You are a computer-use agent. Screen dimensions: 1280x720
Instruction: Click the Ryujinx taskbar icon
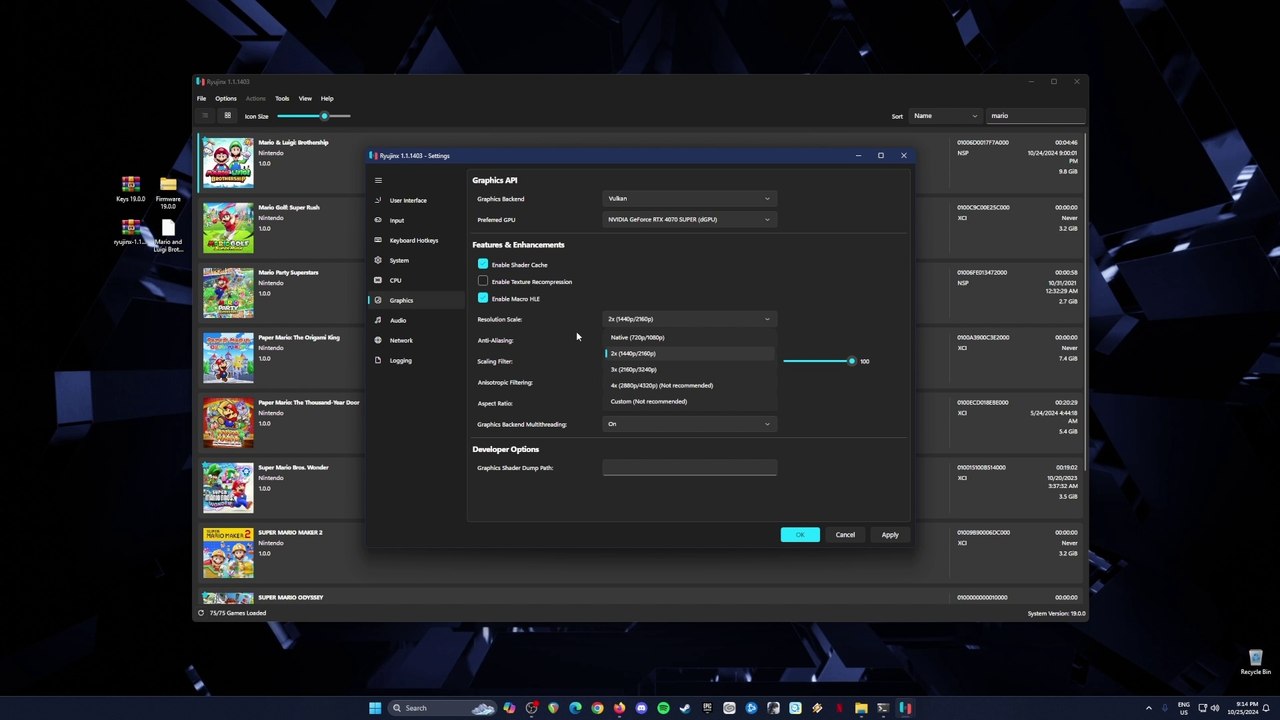pyautogui.click(x=905, y=708)
